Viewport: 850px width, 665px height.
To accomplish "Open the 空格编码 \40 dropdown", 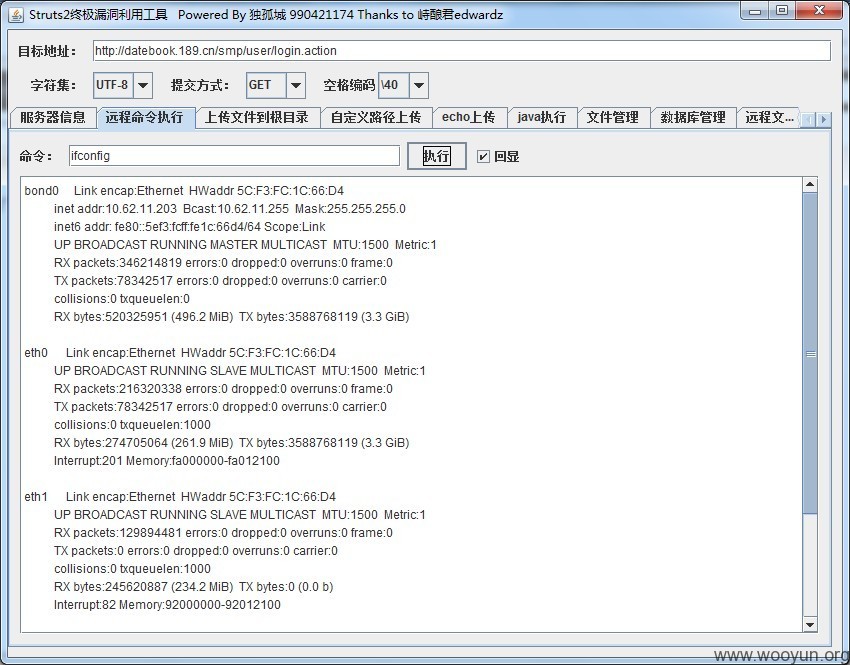I will pos(418,85).
